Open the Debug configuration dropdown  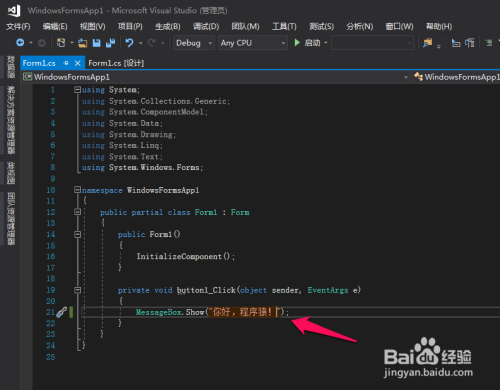tap(194, 43)
